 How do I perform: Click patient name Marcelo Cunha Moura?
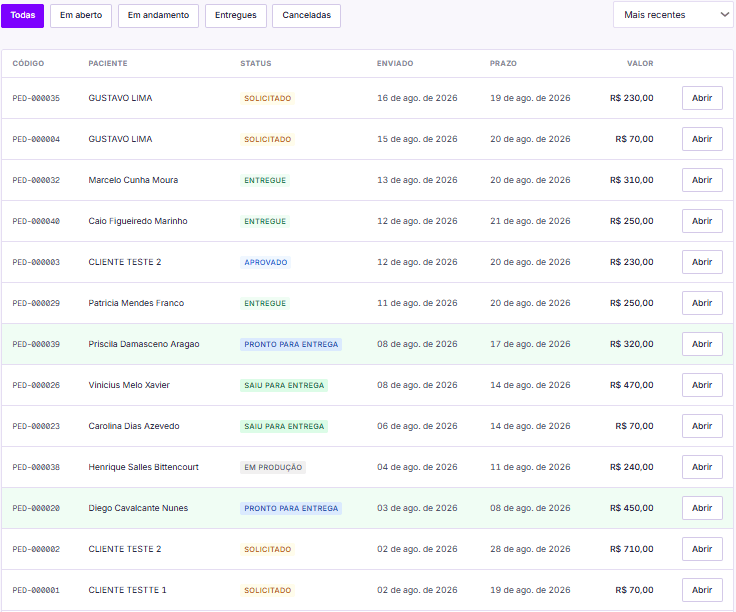(x=133, y=180)
